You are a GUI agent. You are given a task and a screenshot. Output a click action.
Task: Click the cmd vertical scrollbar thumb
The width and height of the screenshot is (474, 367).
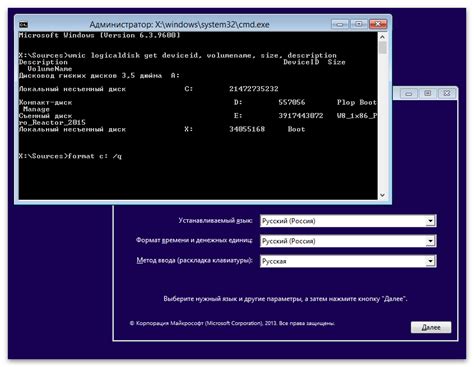382,48
